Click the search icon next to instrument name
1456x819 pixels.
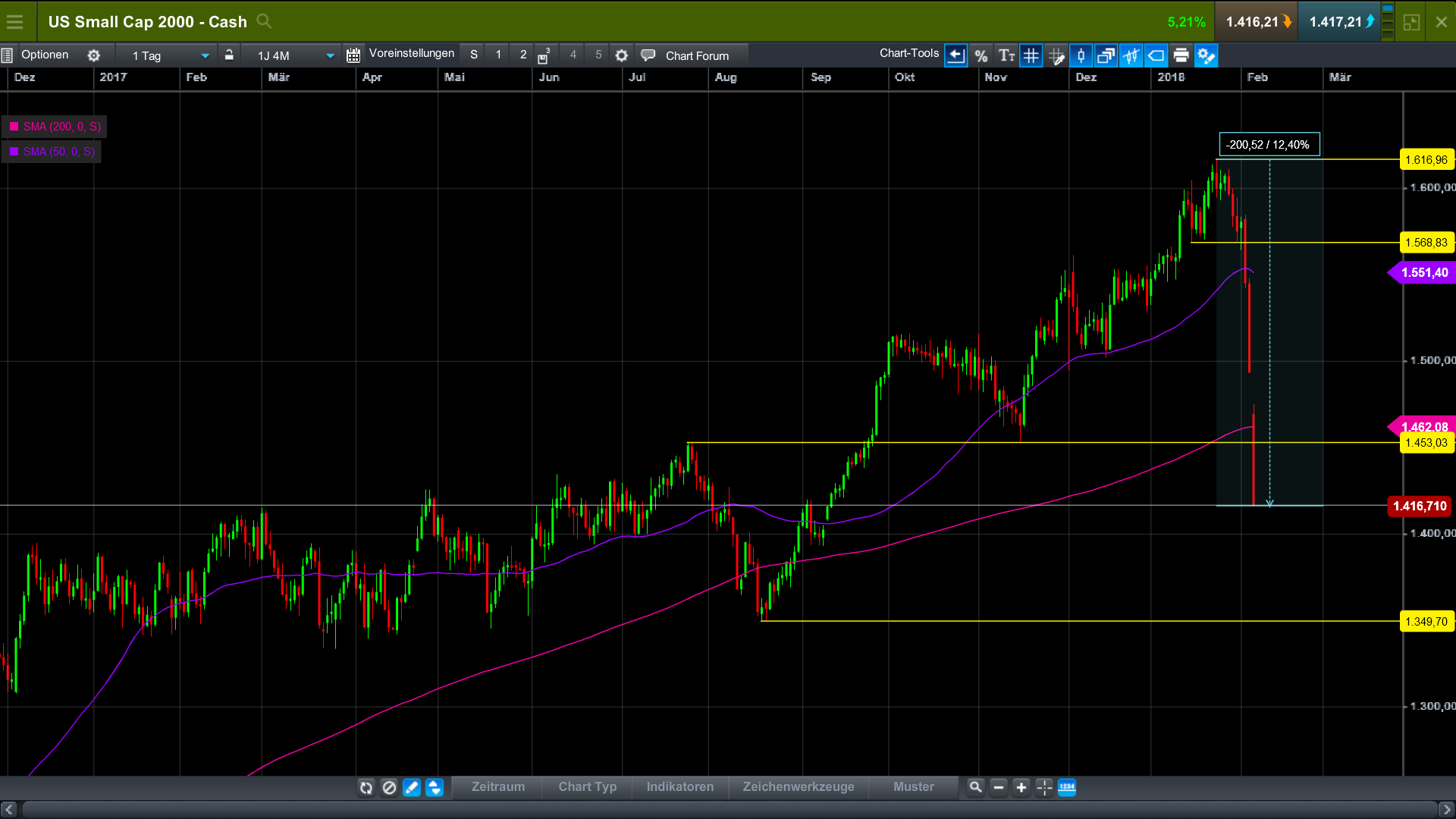click(263, 21)
